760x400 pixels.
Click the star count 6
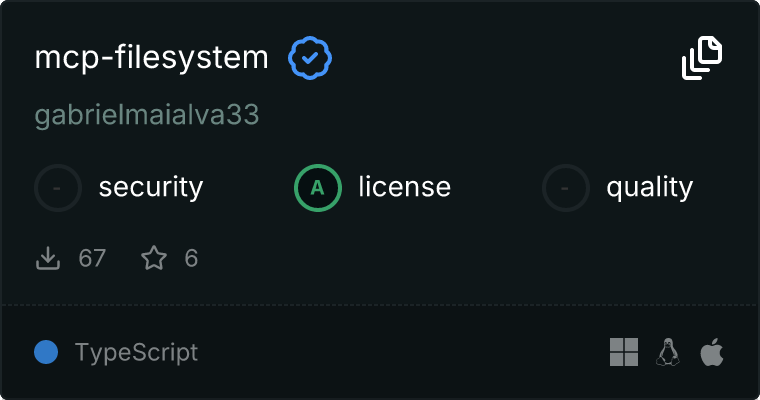point(191,259)
